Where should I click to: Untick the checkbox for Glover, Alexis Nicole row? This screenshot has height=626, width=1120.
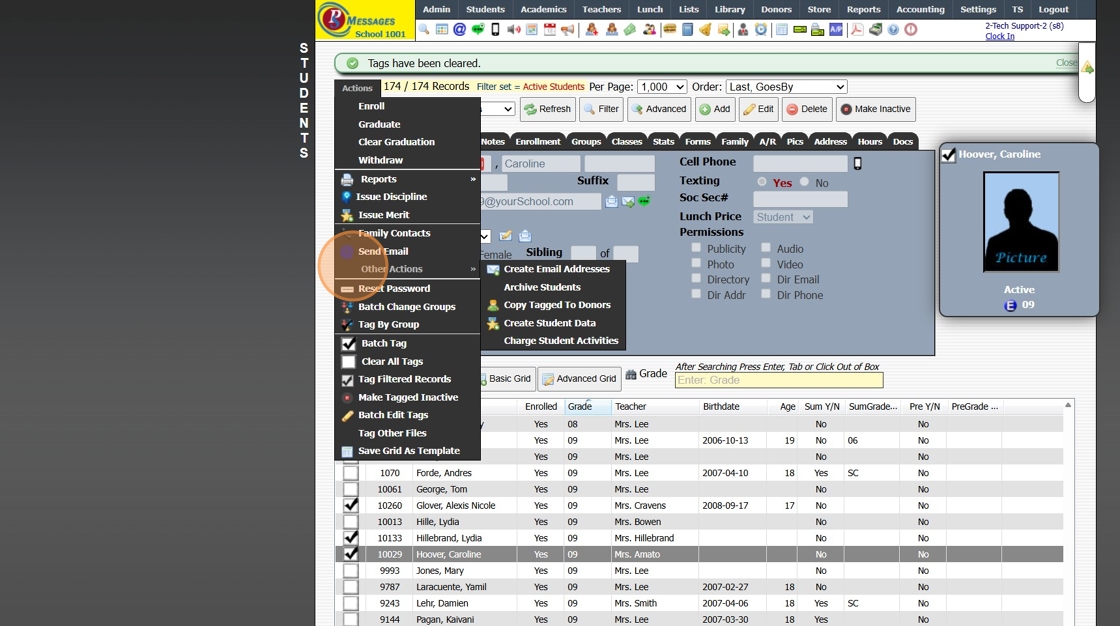[x=350, y=506]
